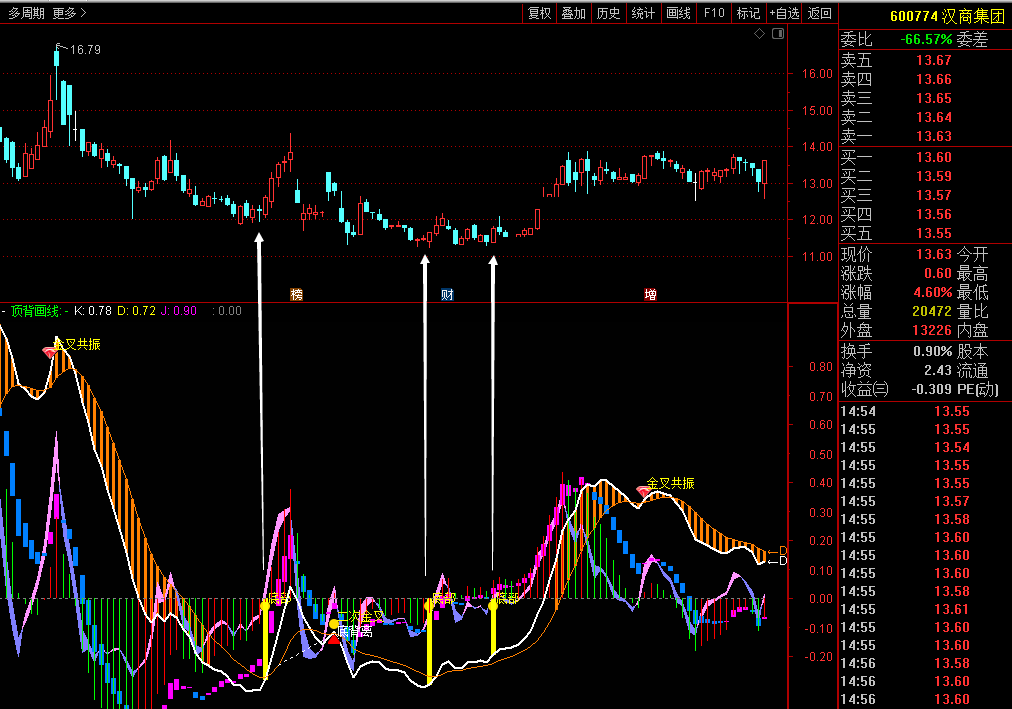Click the 二次金叉 signal label

click(x=361, y=617)
